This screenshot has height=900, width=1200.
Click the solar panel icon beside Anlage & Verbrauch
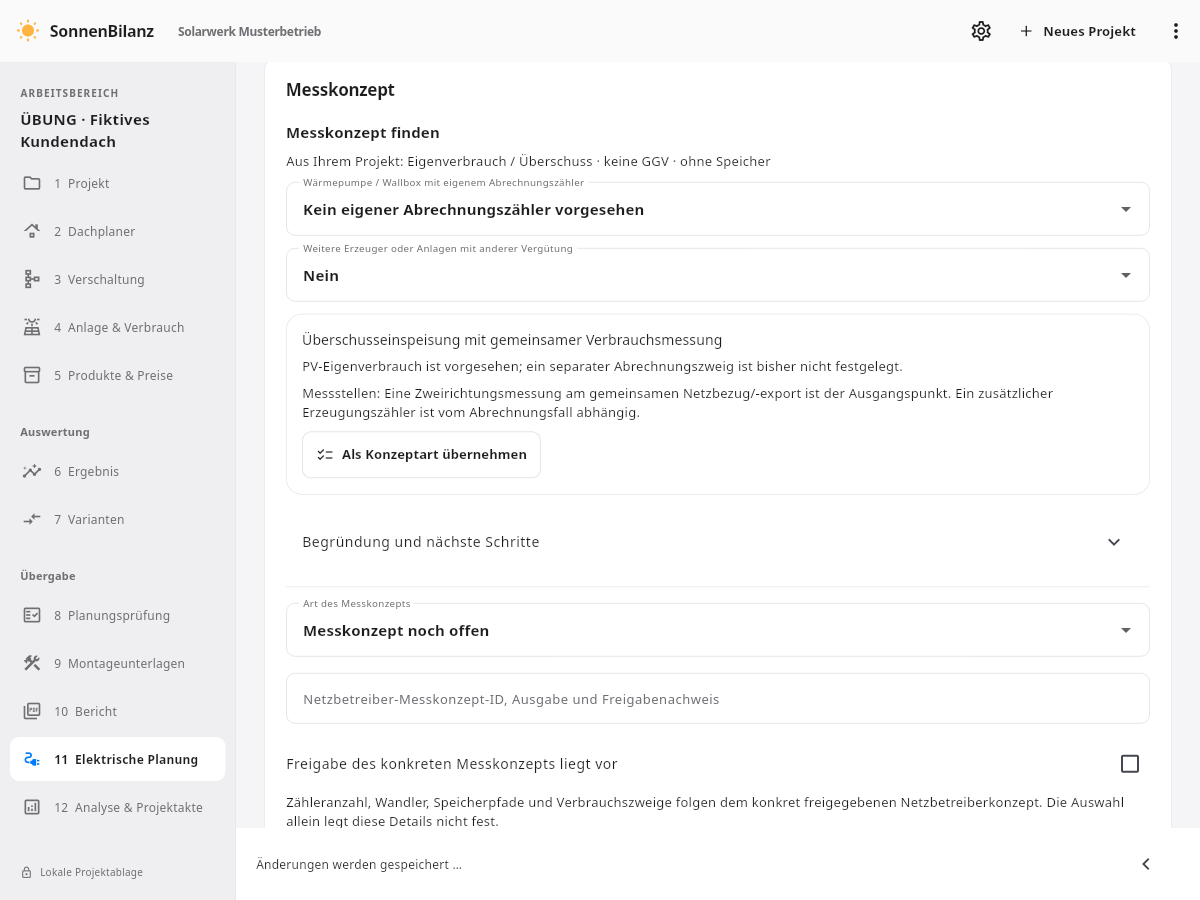click(x=32, y=327)
